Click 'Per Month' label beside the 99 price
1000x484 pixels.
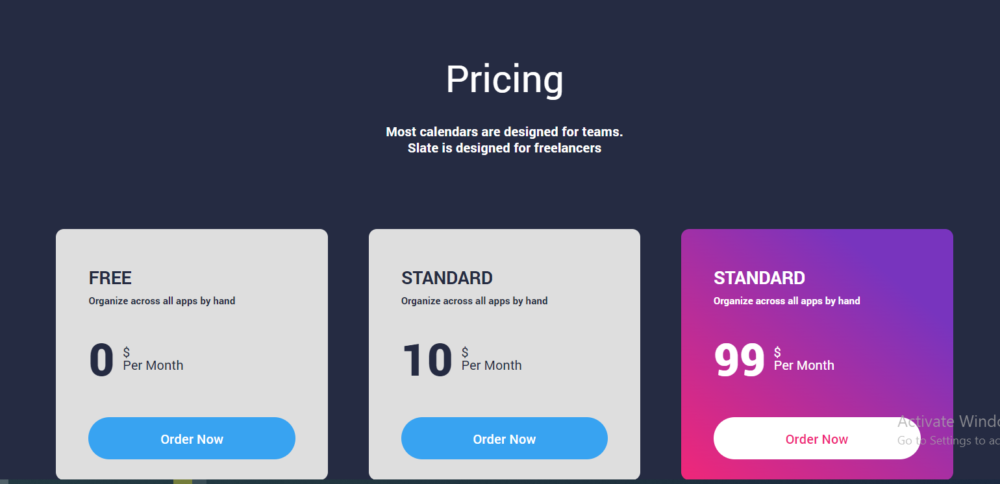coord(804,365)
